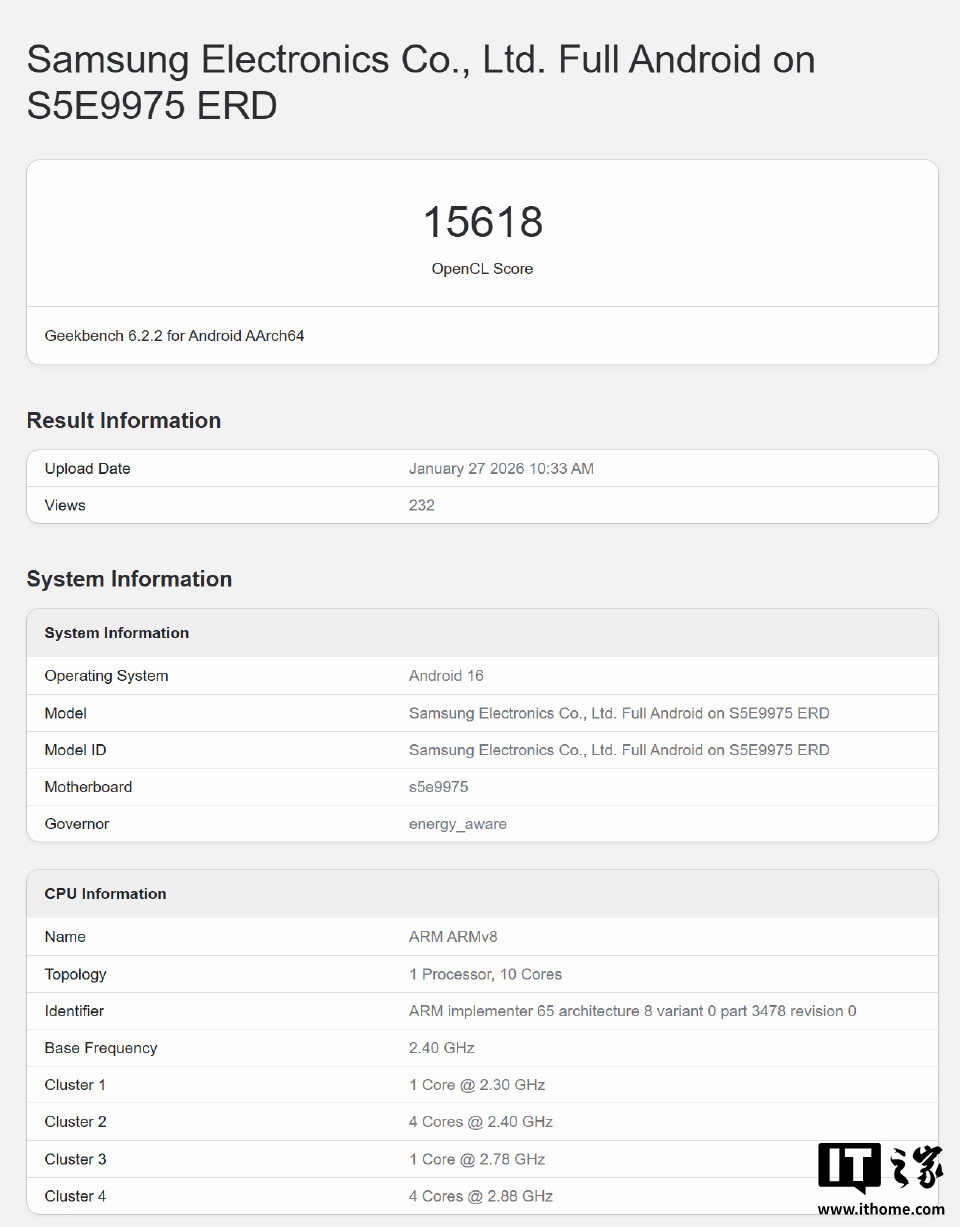
Task: Click Geekbench 6.2.2 for Android AArch64 text
Action: (174, 336)
